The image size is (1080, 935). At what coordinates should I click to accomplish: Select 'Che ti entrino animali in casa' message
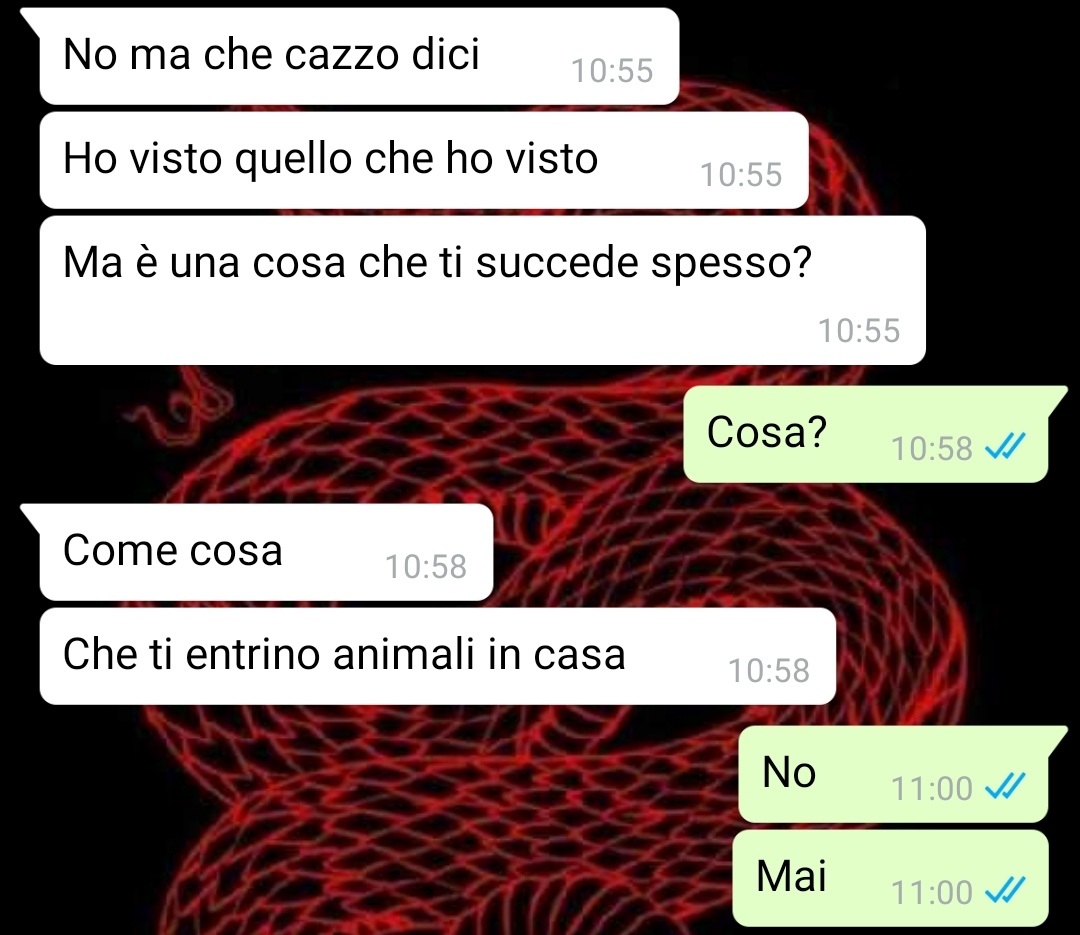pyautogui.click(x=437, y=656)
